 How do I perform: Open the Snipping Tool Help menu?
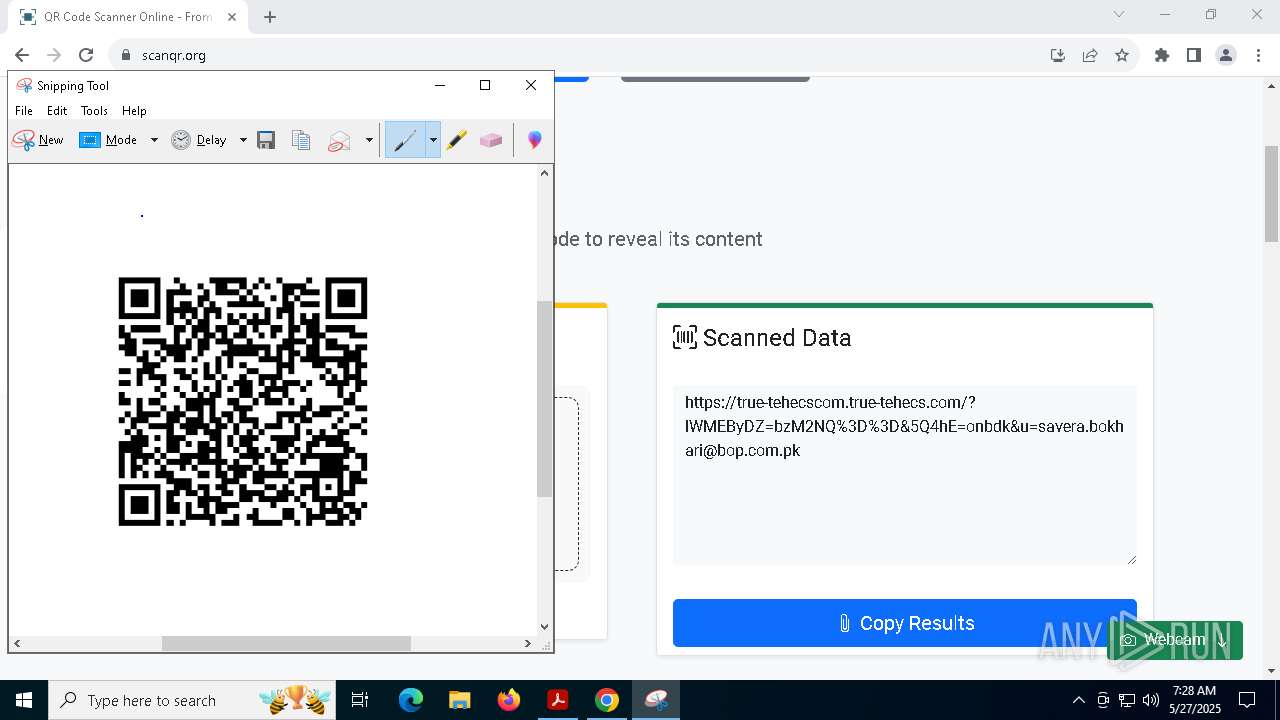134,111
